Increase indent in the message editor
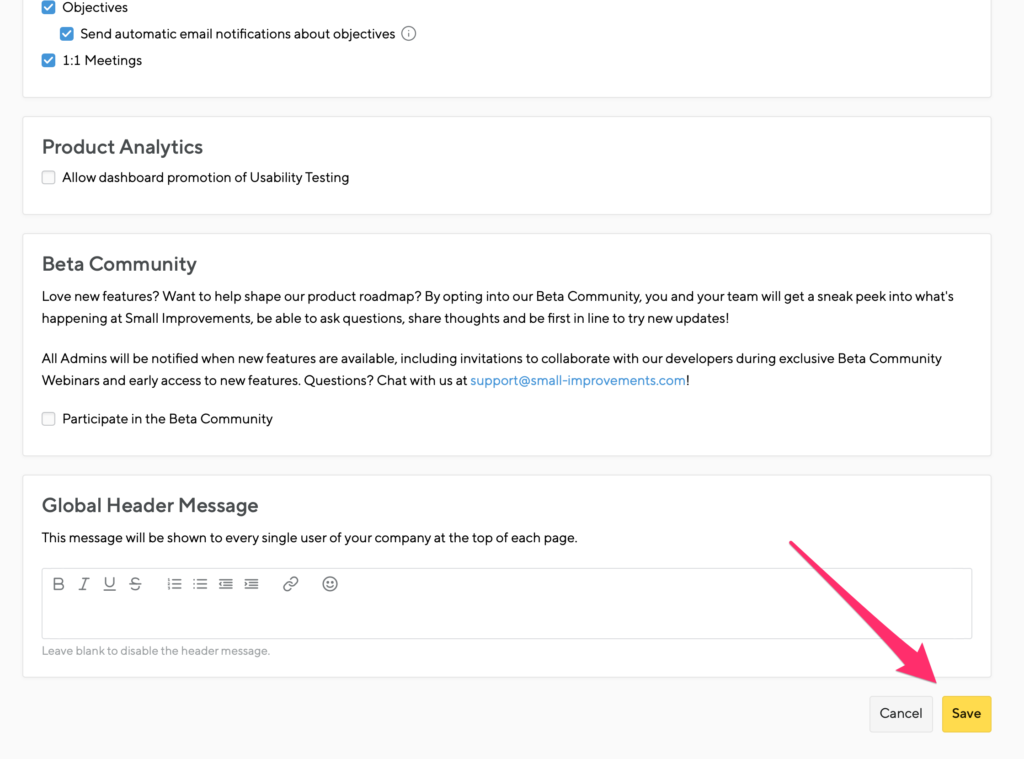The height and width of the screenshot is (759, 1024). click(x=251, y=584)
